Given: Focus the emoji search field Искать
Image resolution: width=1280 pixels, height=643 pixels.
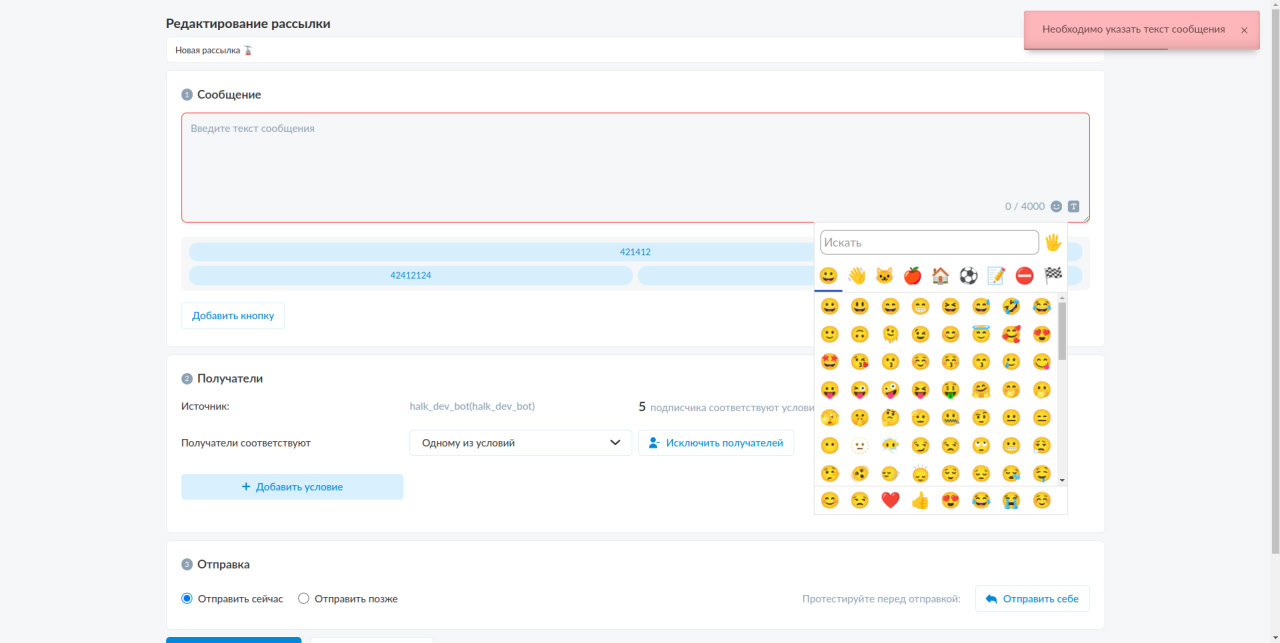Looking at the screenshot, I should (929, 242).
